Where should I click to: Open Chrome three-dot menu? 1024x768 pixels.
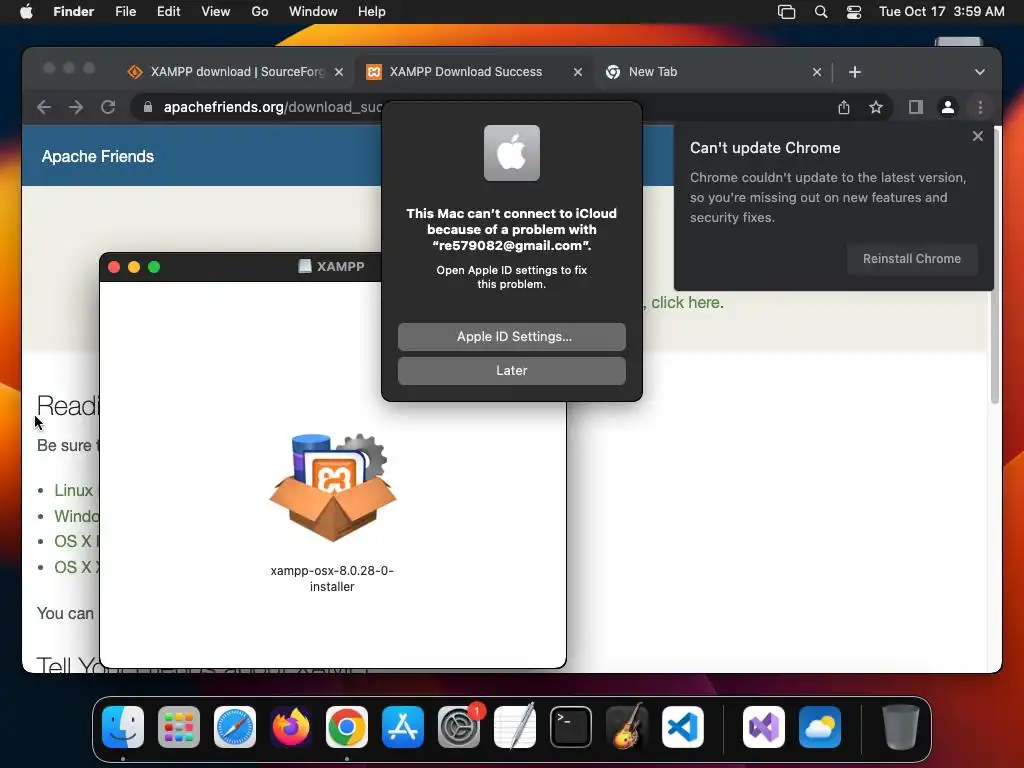tap(980, 107)
